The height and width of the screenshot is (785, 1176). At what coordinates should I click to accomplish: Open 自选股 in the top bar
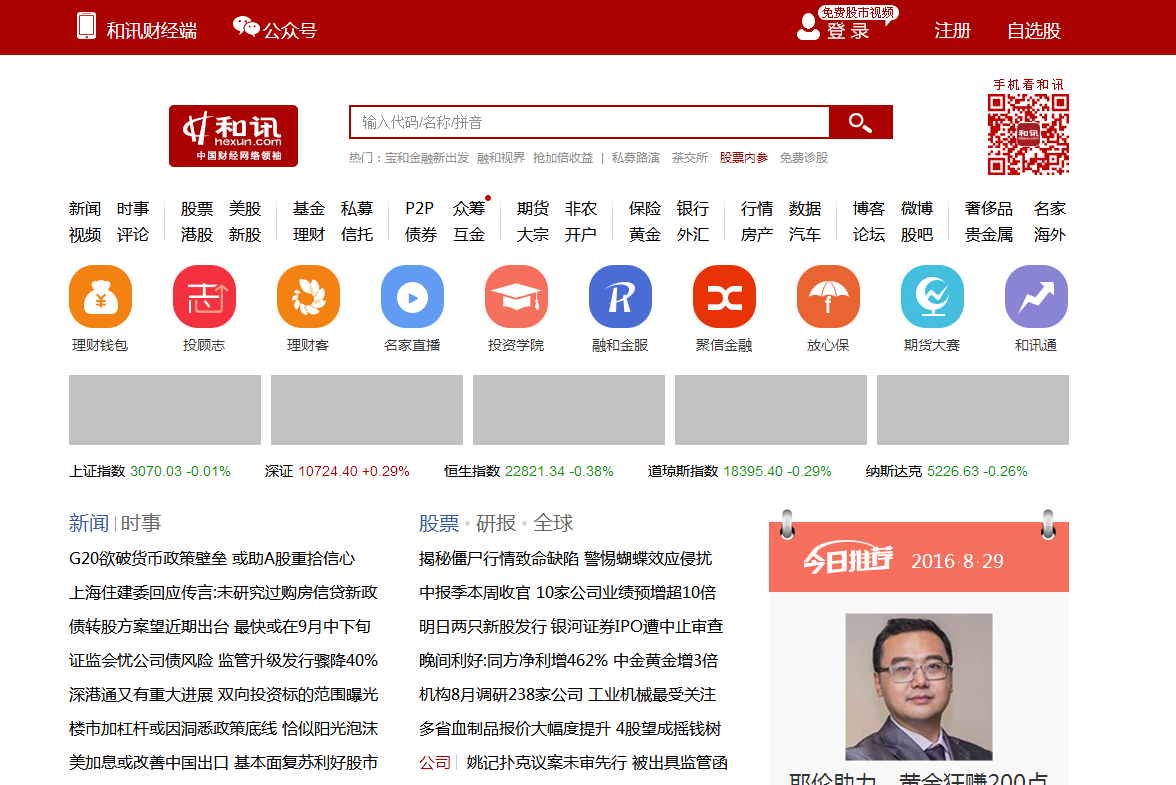pos(1033,31)
